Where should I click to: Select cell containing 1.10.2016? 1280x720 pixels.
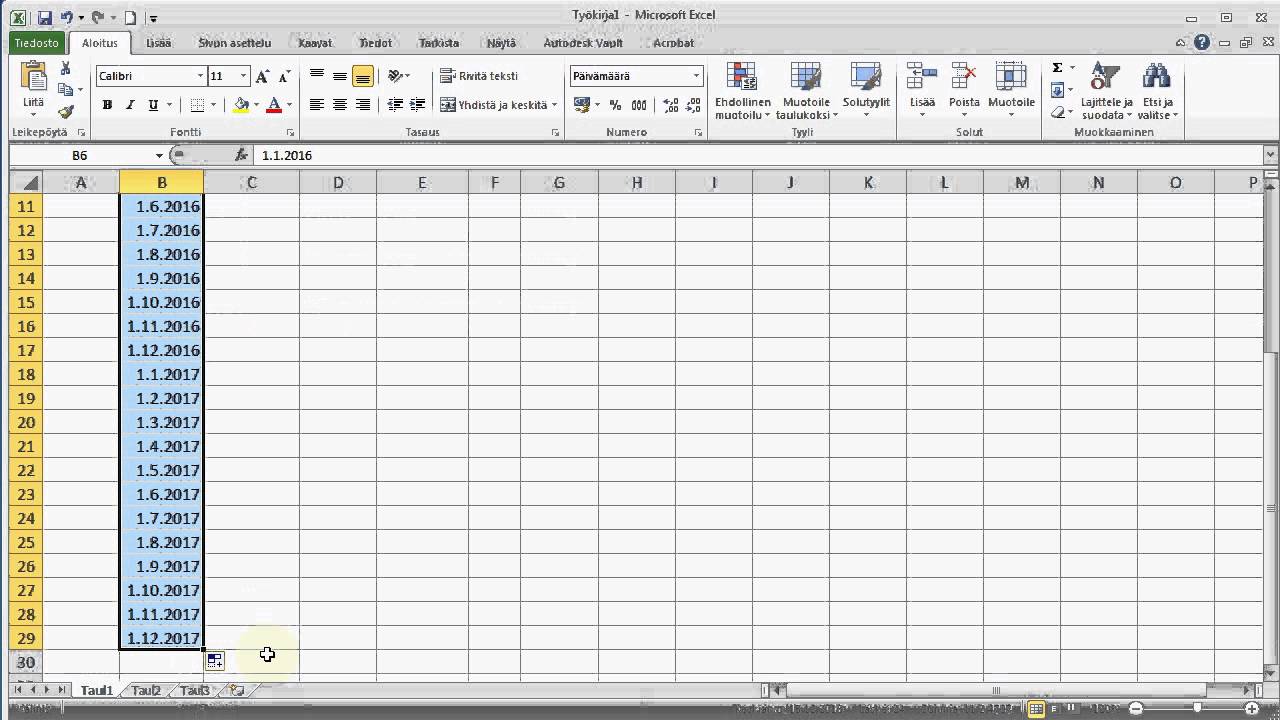162,302
